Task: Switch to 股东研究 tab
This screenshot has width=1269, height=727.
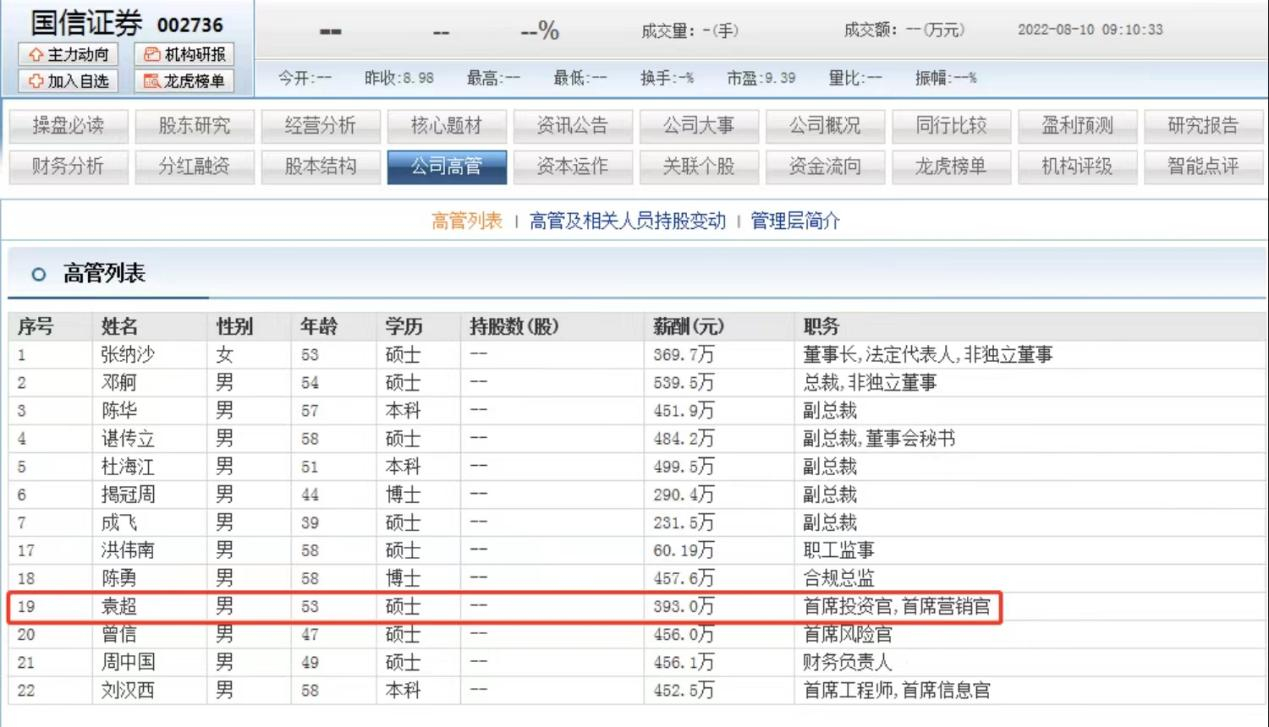Action: 194,126
